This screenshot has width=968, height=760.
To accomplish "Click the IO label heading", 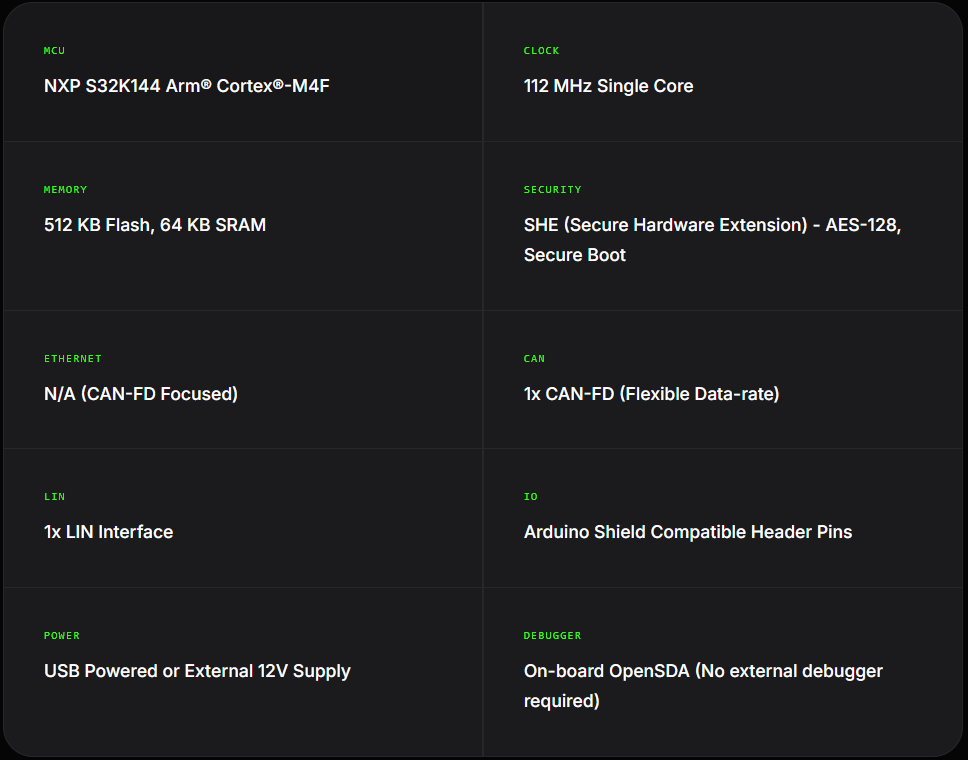I will point(530,497).
